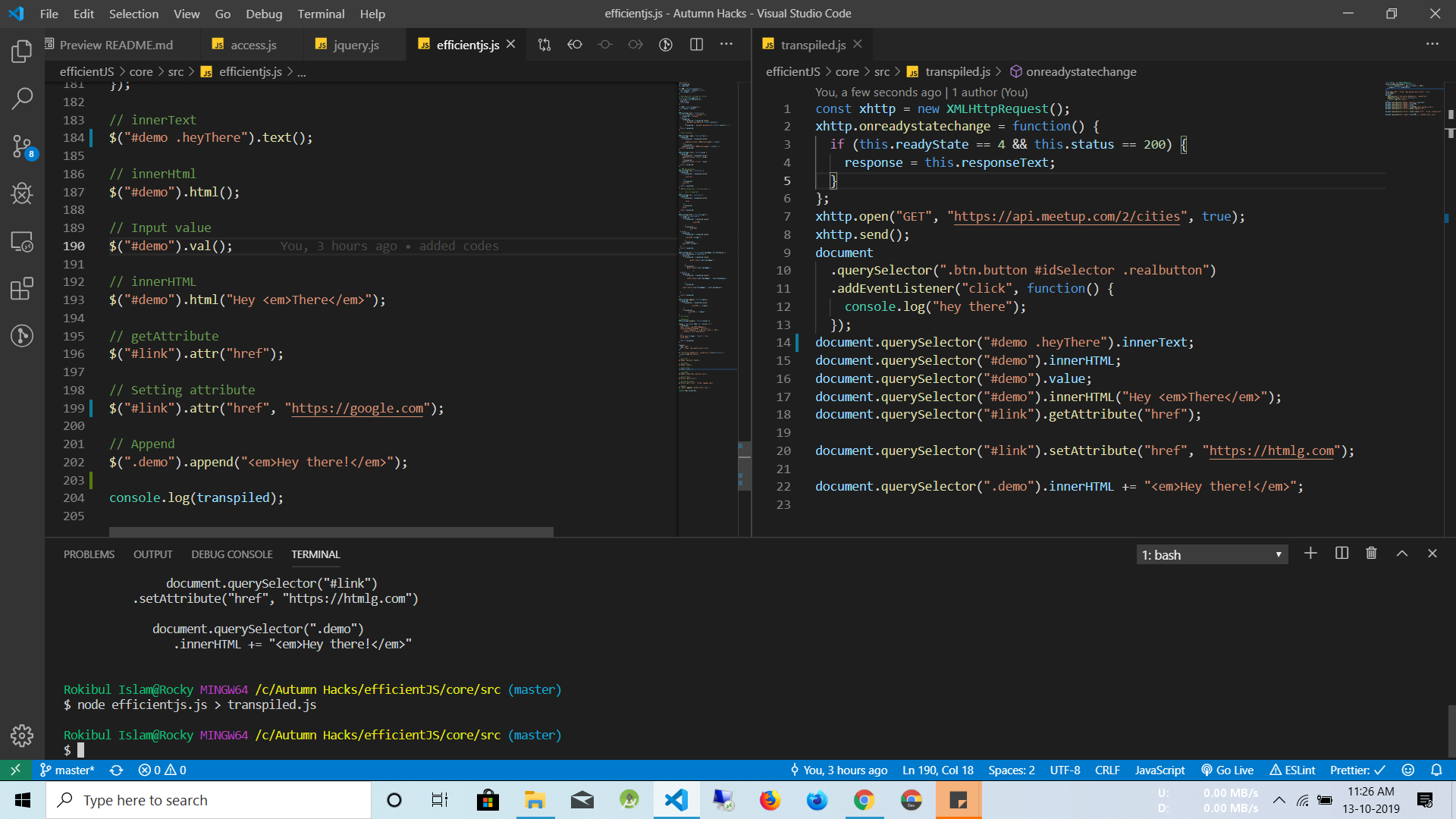Switch to the jquery.js editor tab
The image size is (1456, 819).
356,45
